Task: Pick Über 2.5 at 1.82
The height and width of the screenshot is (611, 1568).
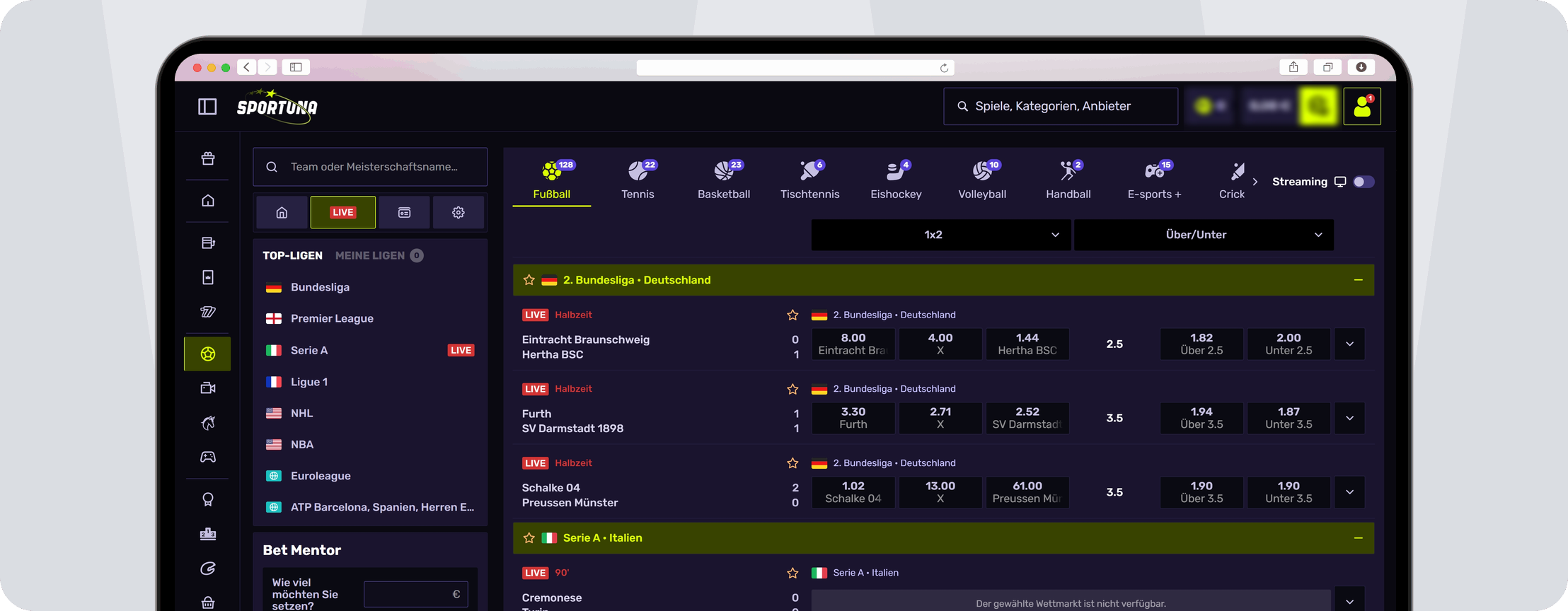Action: coord(1201,344)
